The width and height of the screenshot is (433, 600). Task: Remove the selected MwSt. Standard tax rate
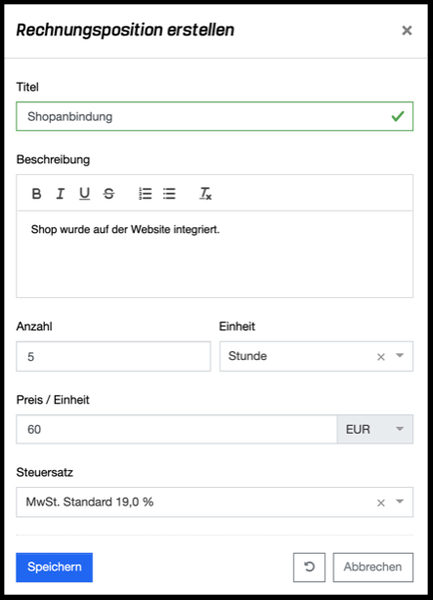[x=381, y=502]
